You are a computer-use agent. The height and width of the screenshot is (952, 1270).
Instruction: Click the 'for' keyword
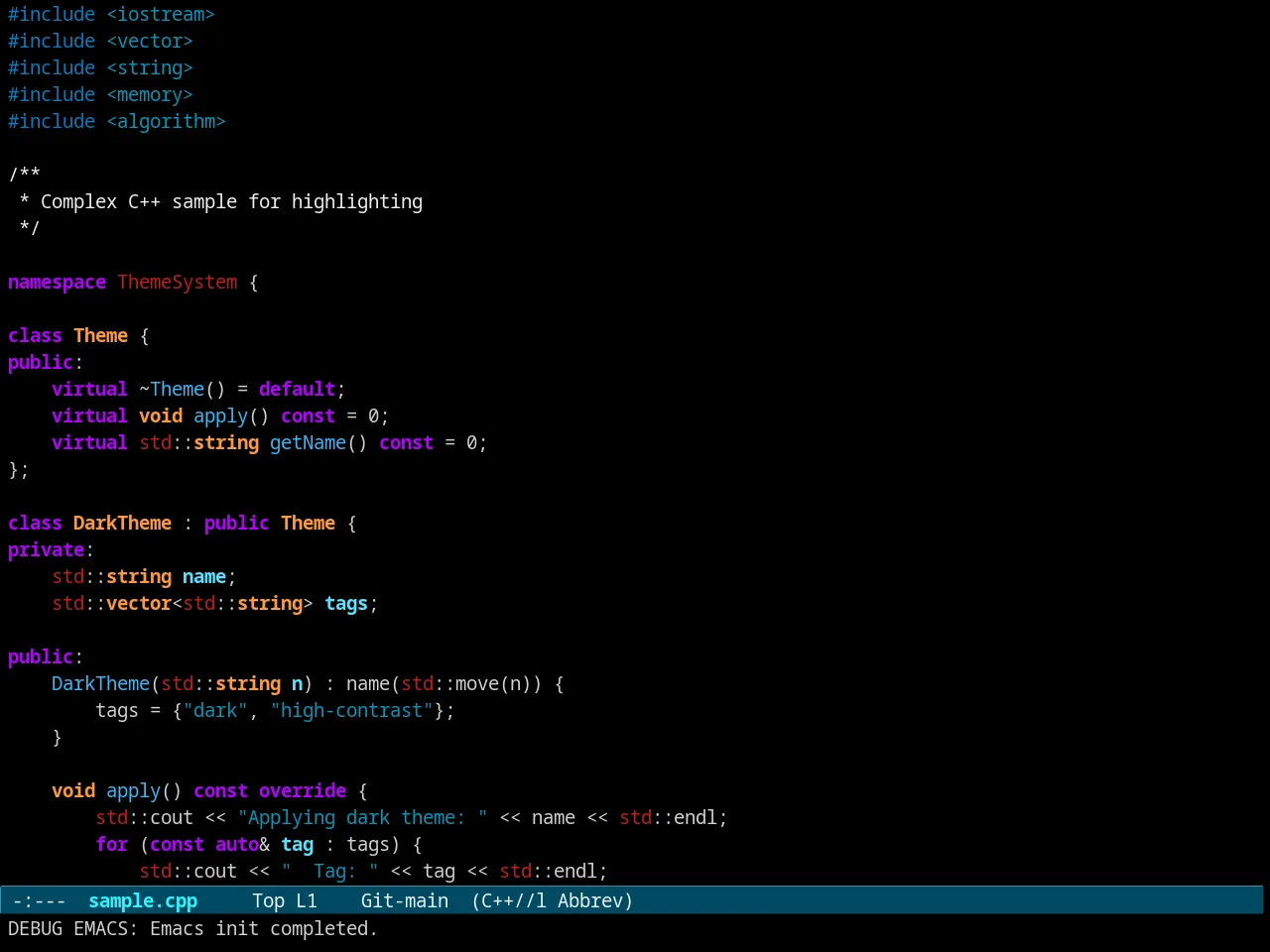tap(111, 844)
